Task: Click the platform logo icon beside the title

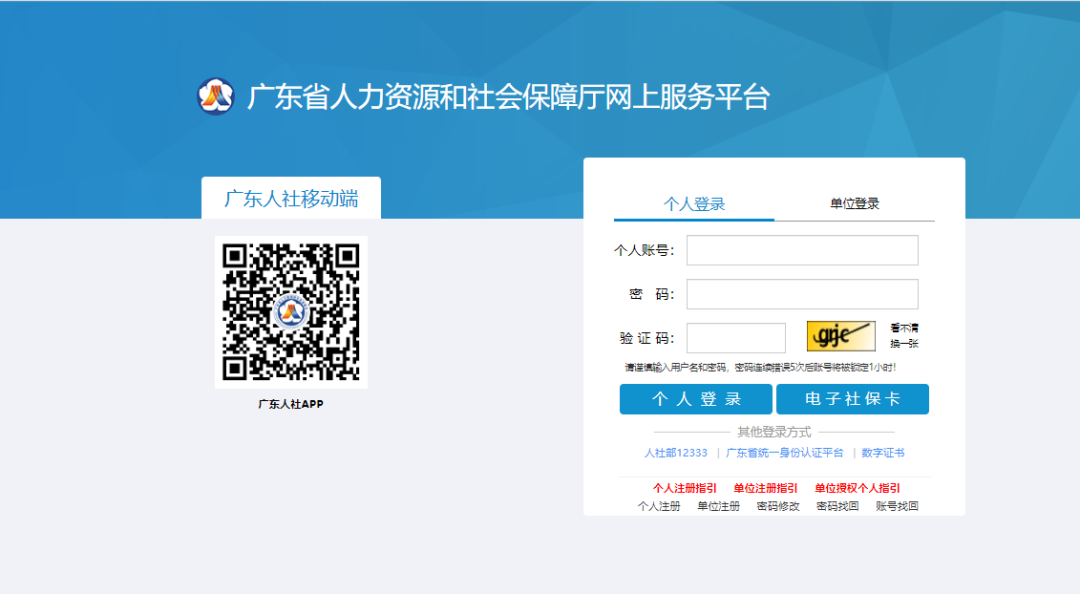Action: pyautogui.click(x=216, y=96)
